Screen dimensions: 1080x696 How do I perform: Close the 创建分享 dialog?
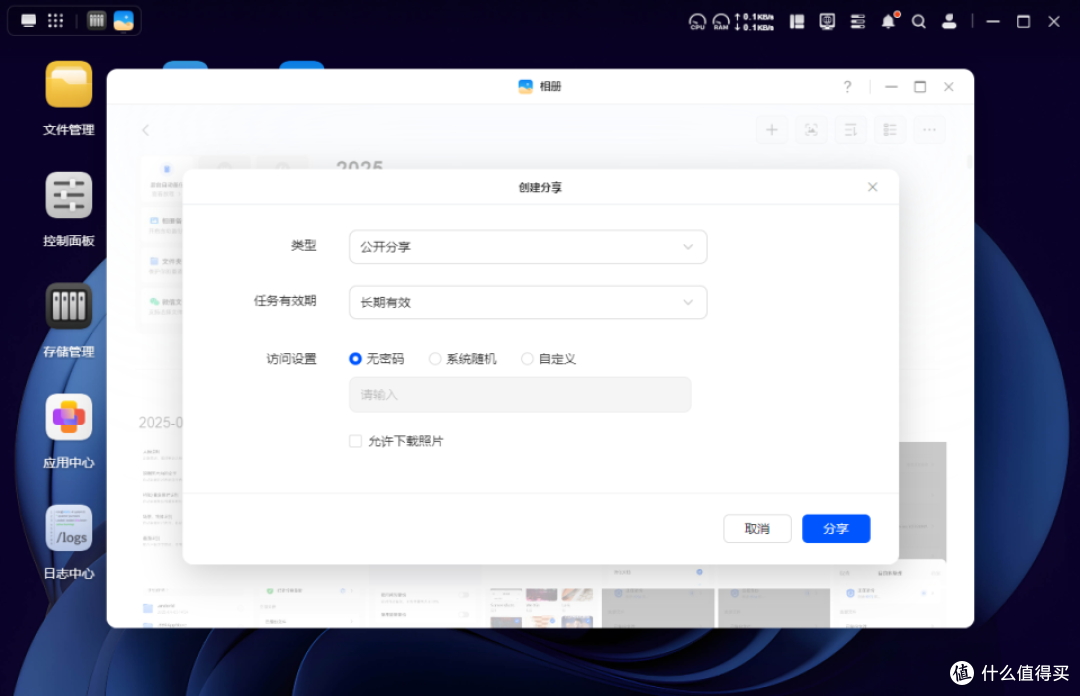872,187
